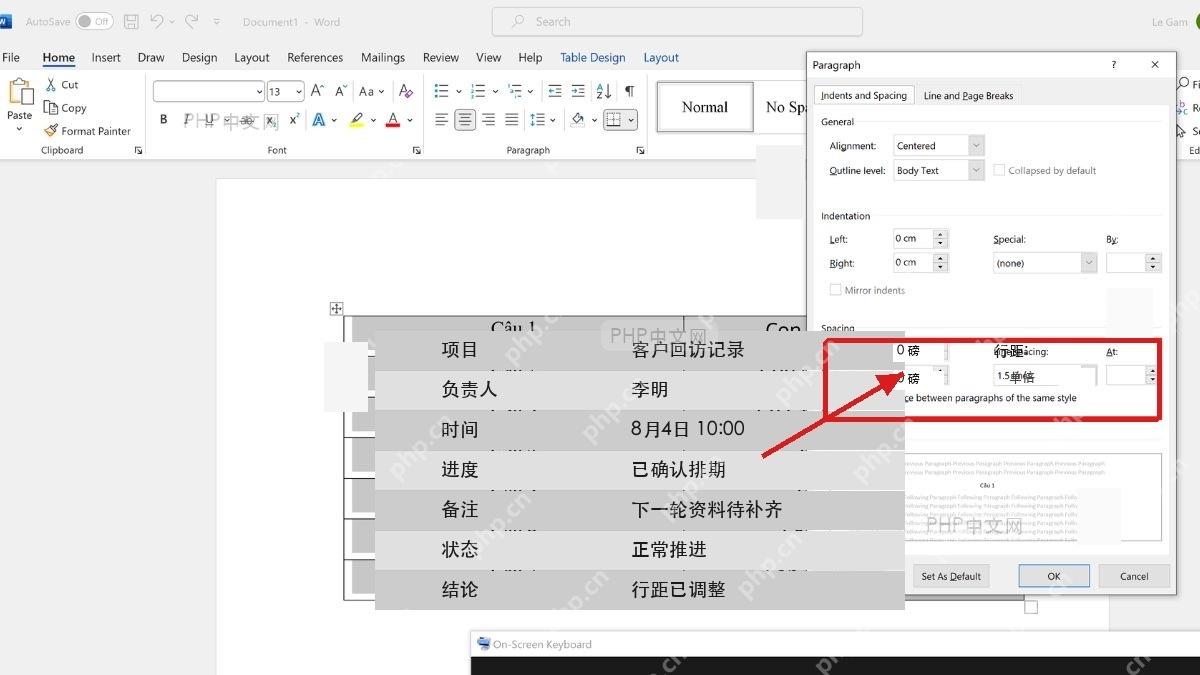Toggle Center alignment in ribbon
The image size is (1200, 675).
point(465,120)
